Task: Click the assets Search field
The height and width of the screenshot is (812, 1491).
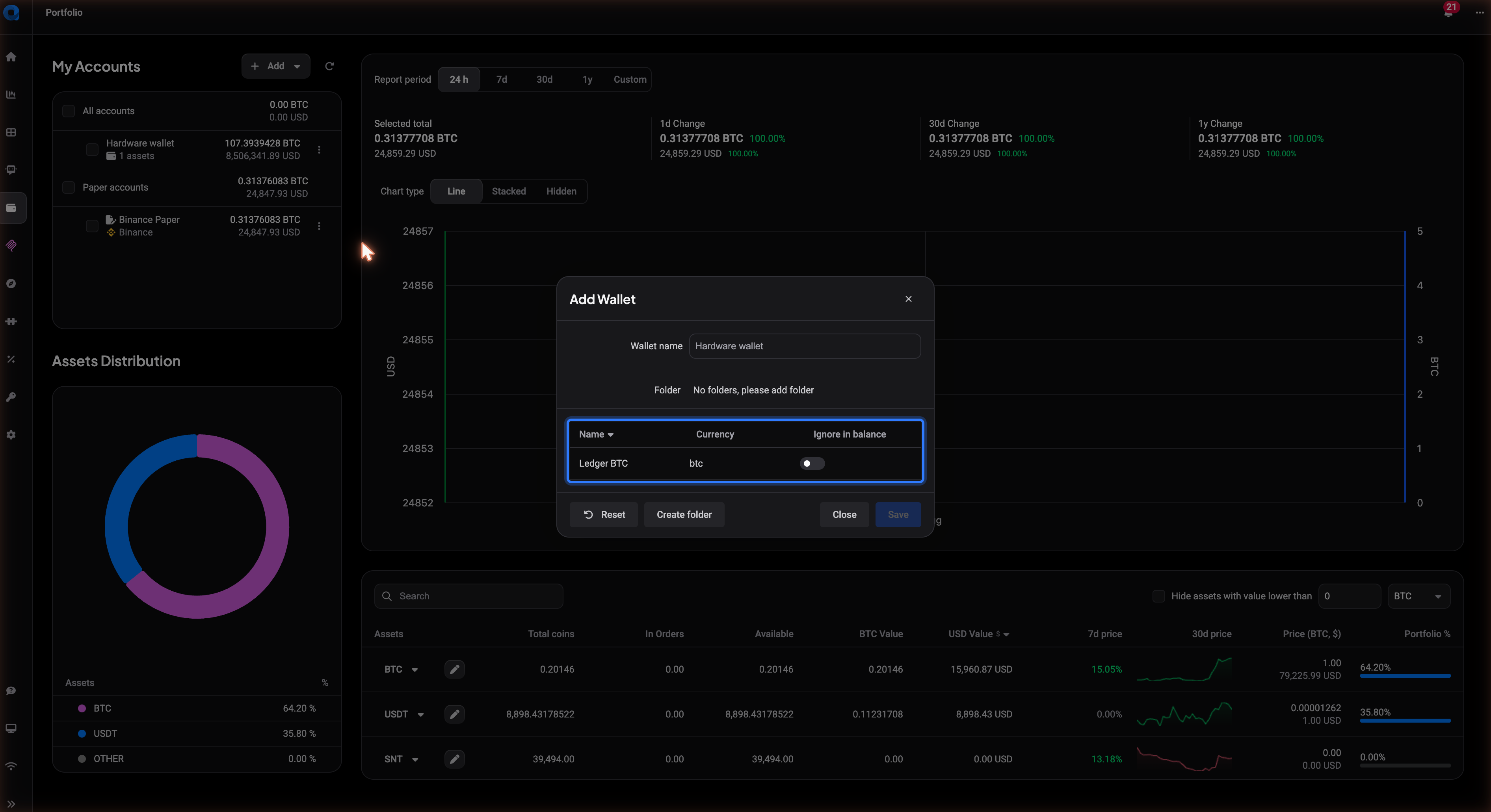Action: click(469, 596)
